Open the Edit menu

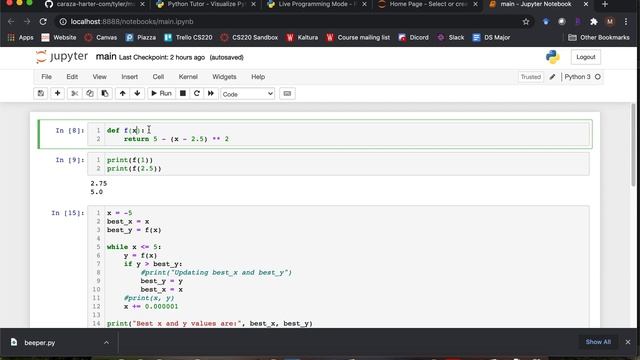click(x=72, y=77)
